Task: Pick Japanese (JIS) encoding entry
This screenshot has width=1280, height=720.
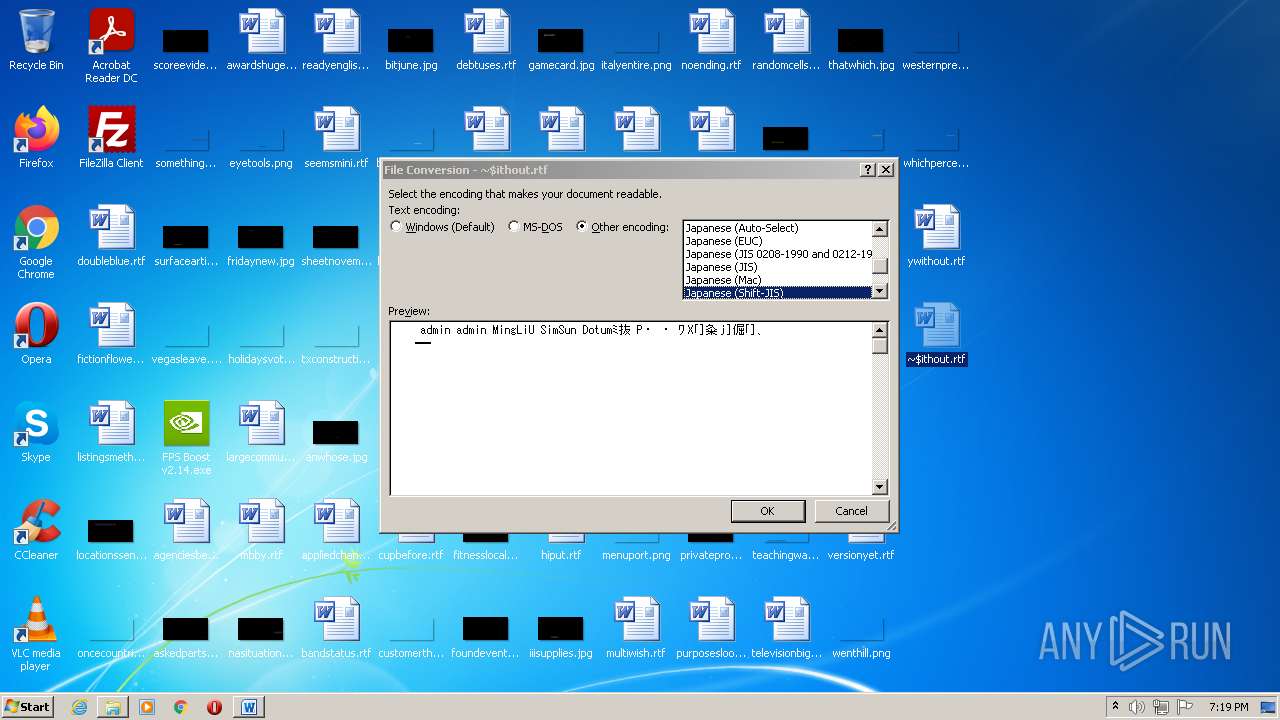Action: (778, 267)
